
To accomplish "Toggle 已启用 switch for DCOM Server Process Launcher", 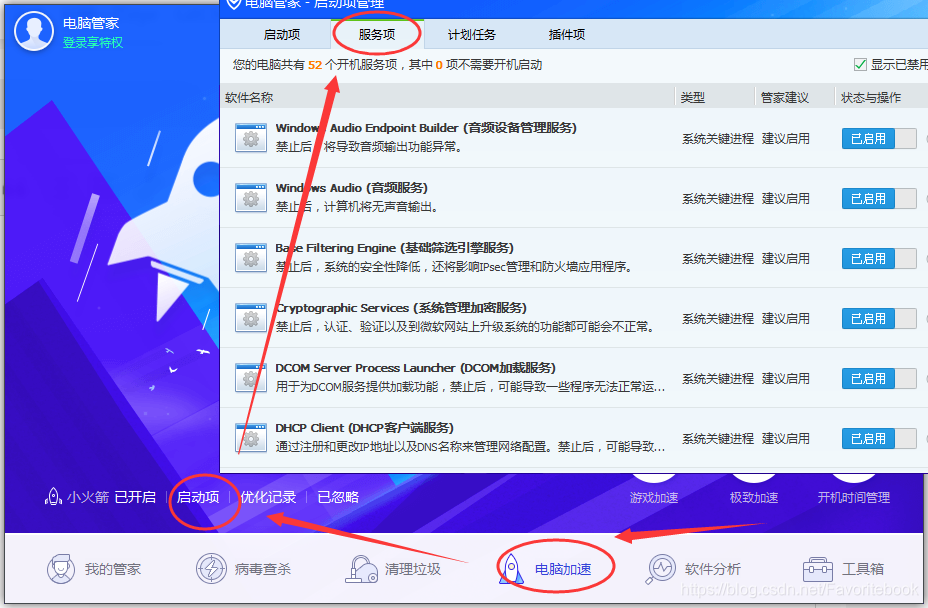I will (879, 378).
